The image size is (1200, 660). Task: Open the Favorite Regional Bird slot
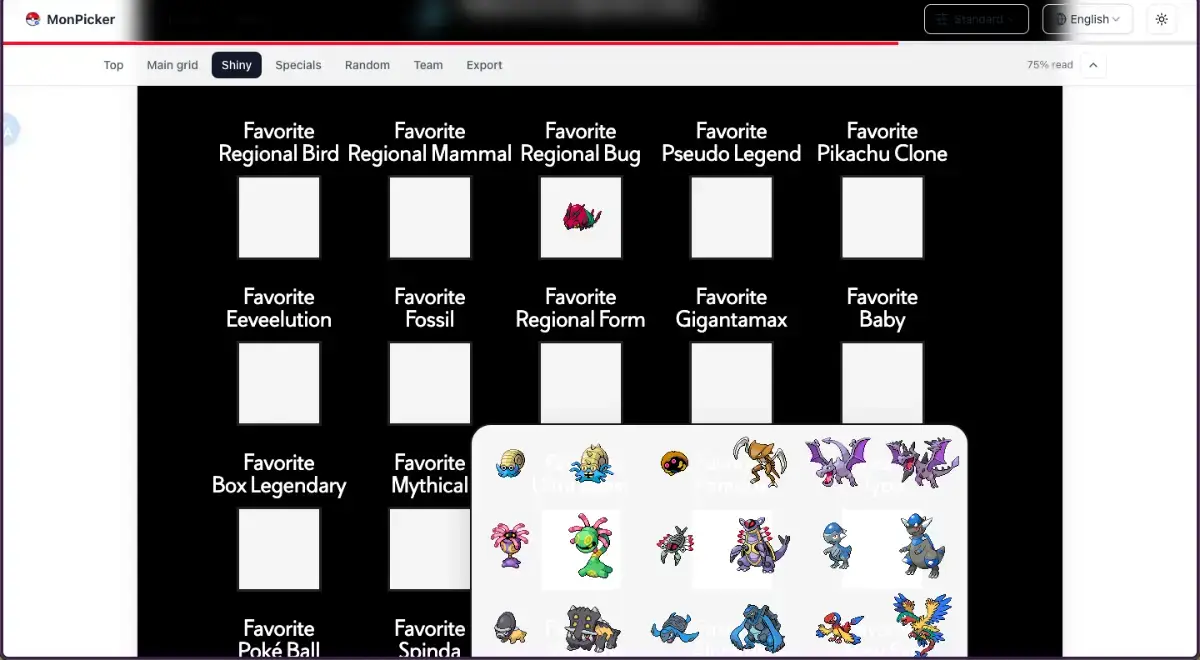click(279, 218)
